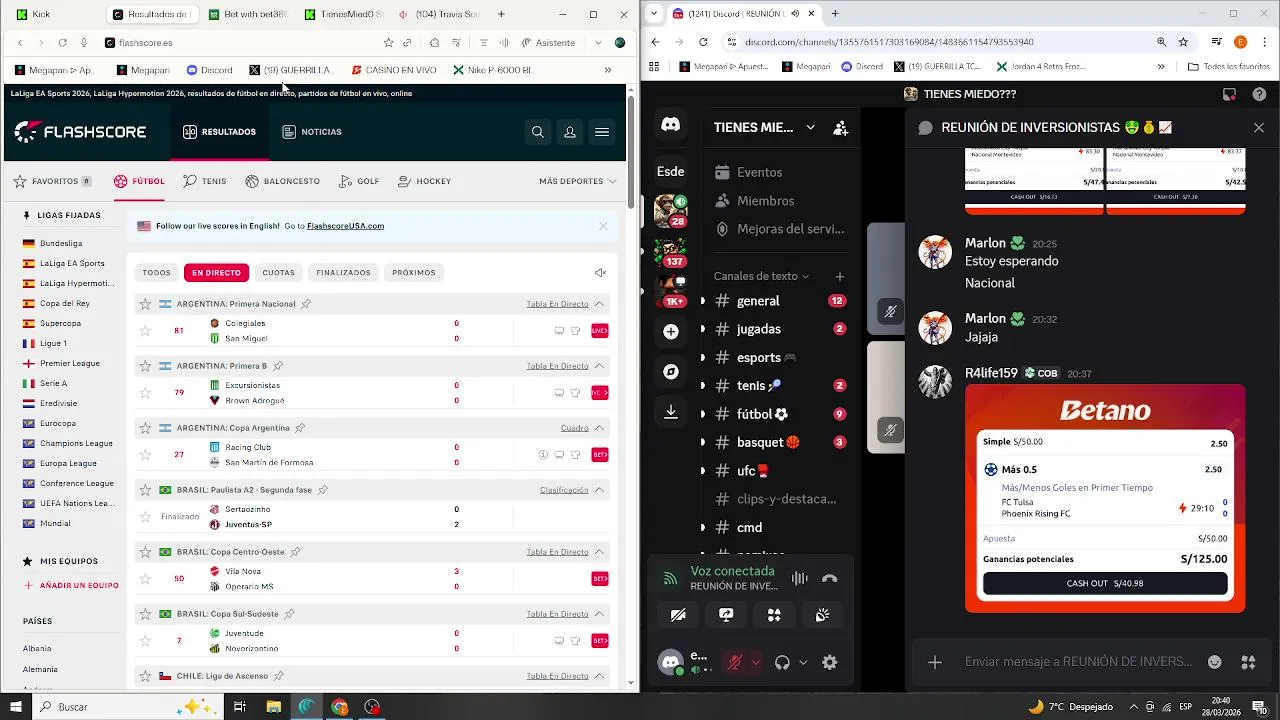The height and width of the screenshot is (720, 1280).
Task: Star the Brasil Copa Centro-Oeste league
Action: [x=145, y=552]
